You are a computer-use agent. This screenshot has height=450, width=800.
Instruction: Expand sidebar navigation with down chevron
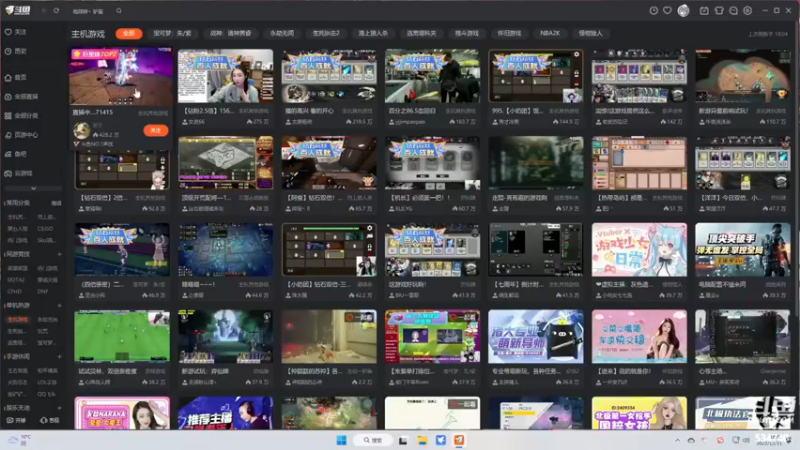pos(33,188)
